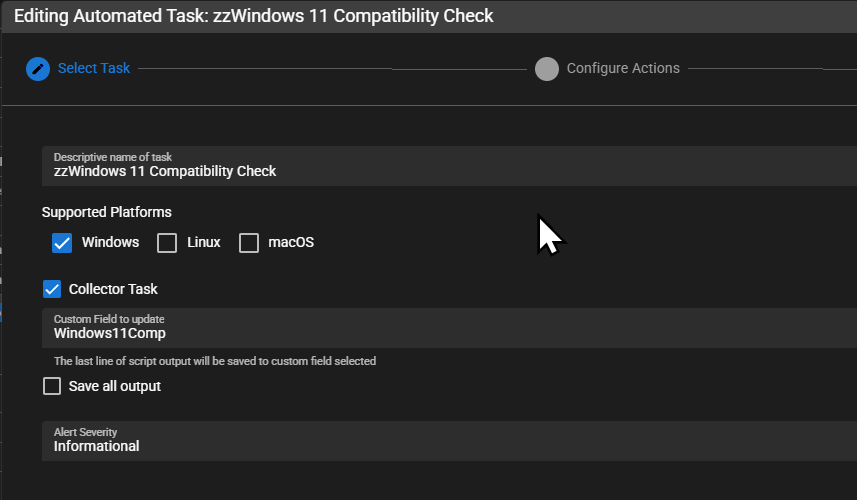857x500 pixels.
Task: Select the Windows label text
Action: click(110, 242)
